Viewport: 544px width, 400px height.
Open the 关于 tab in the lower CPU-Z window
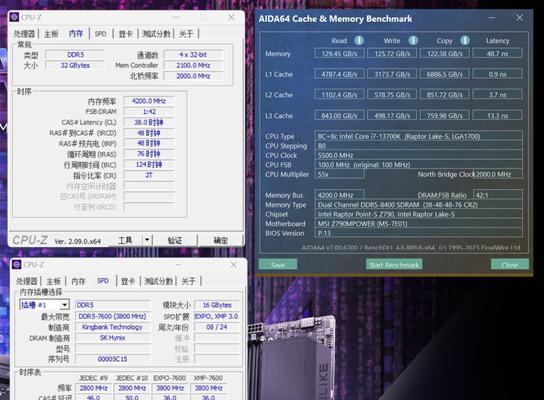(188, 281)
